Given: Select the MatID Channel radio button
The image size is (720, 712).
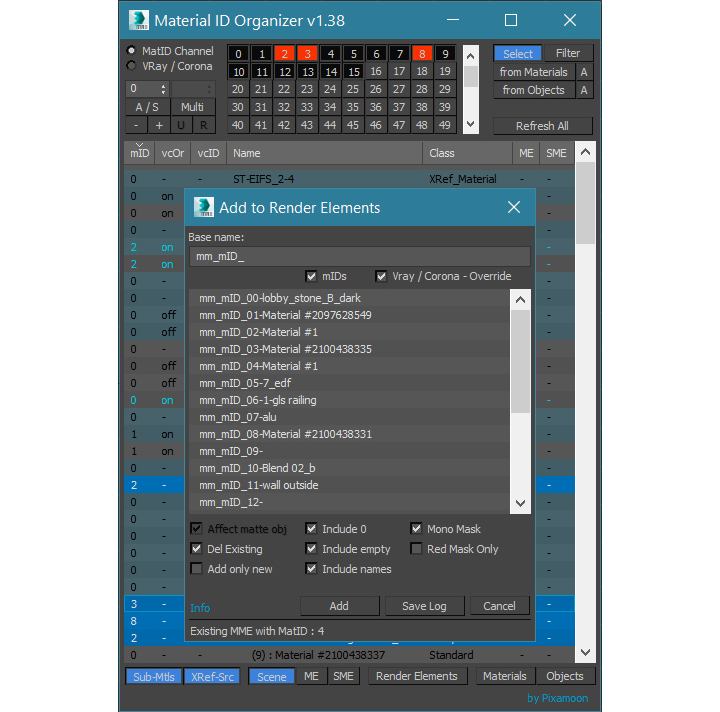Looking at the screenshot, I should (x=131, y=50).
